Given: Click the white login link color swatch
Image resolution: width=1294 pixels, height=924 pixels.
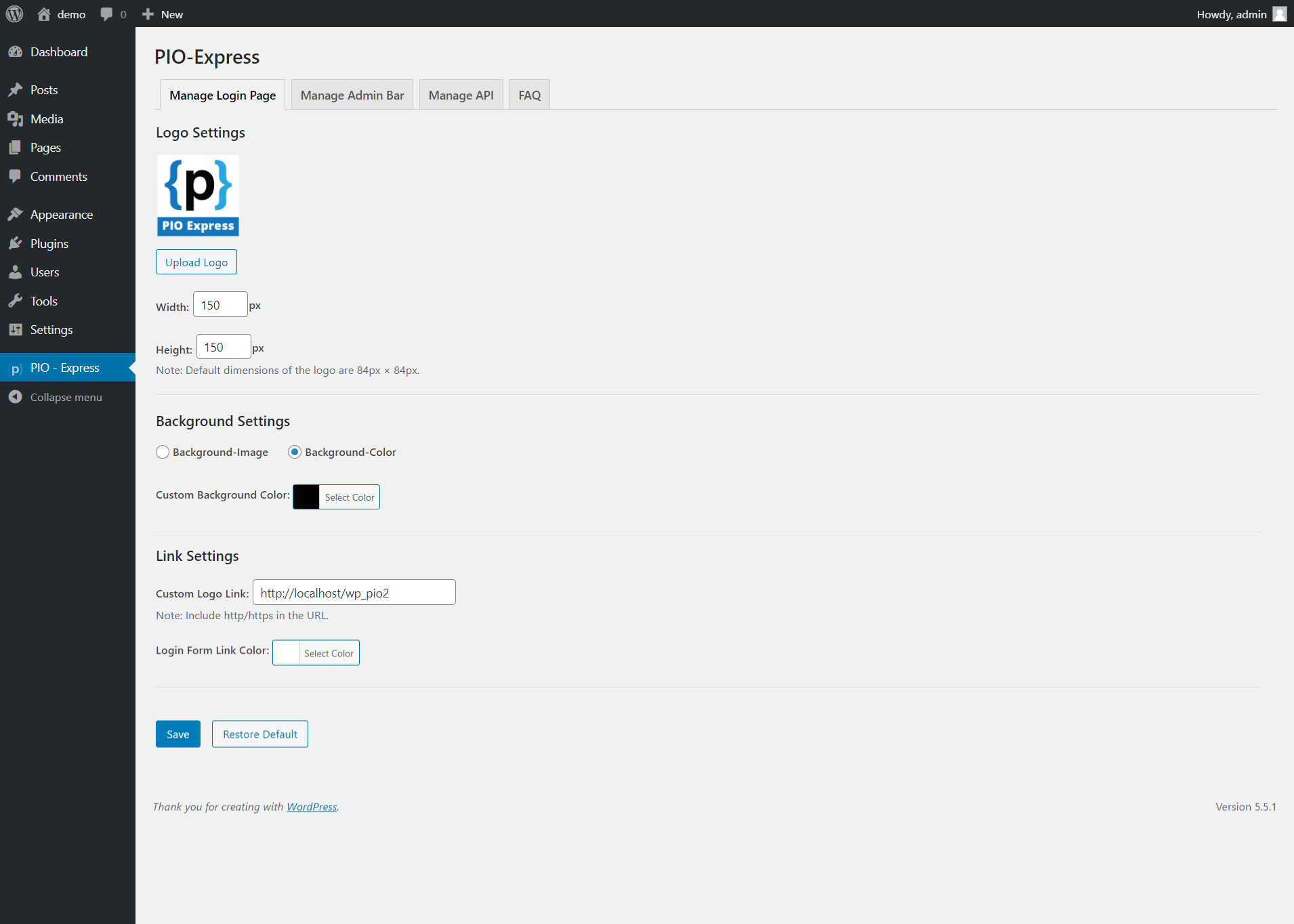Looking at the screenshot, I should pyautogui.click(x=286, y=653).
